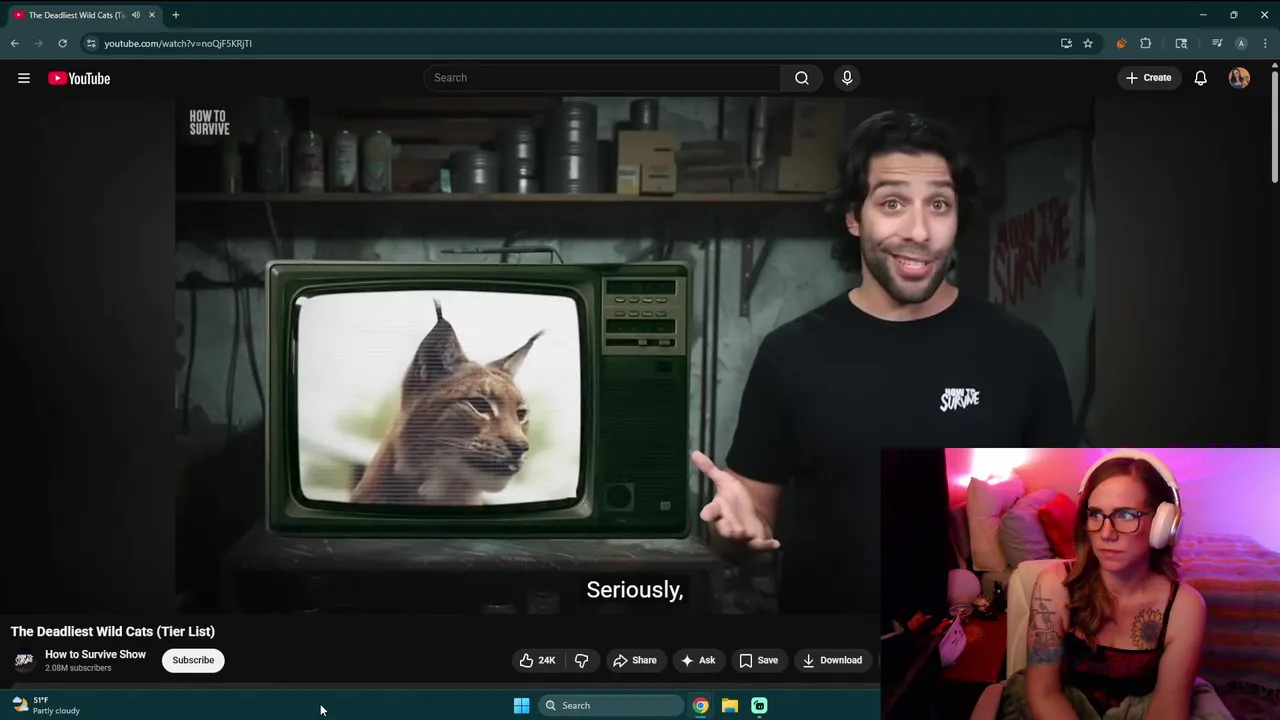The image size is (1280, 720).
Task: Open a new browser tab
Action: (175, 15)
